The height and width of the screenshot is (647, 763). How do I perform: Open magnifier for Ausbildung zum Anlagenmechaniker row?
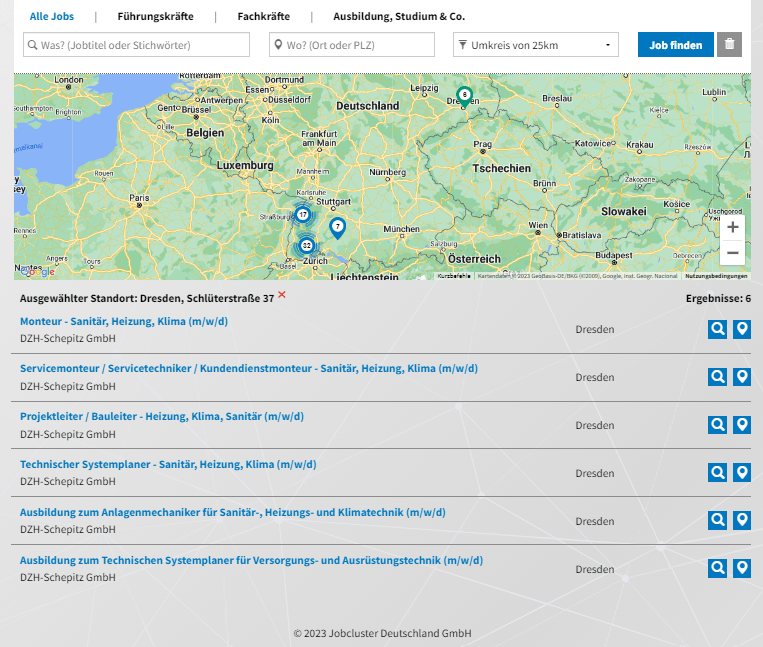click(x=717, y=521)
